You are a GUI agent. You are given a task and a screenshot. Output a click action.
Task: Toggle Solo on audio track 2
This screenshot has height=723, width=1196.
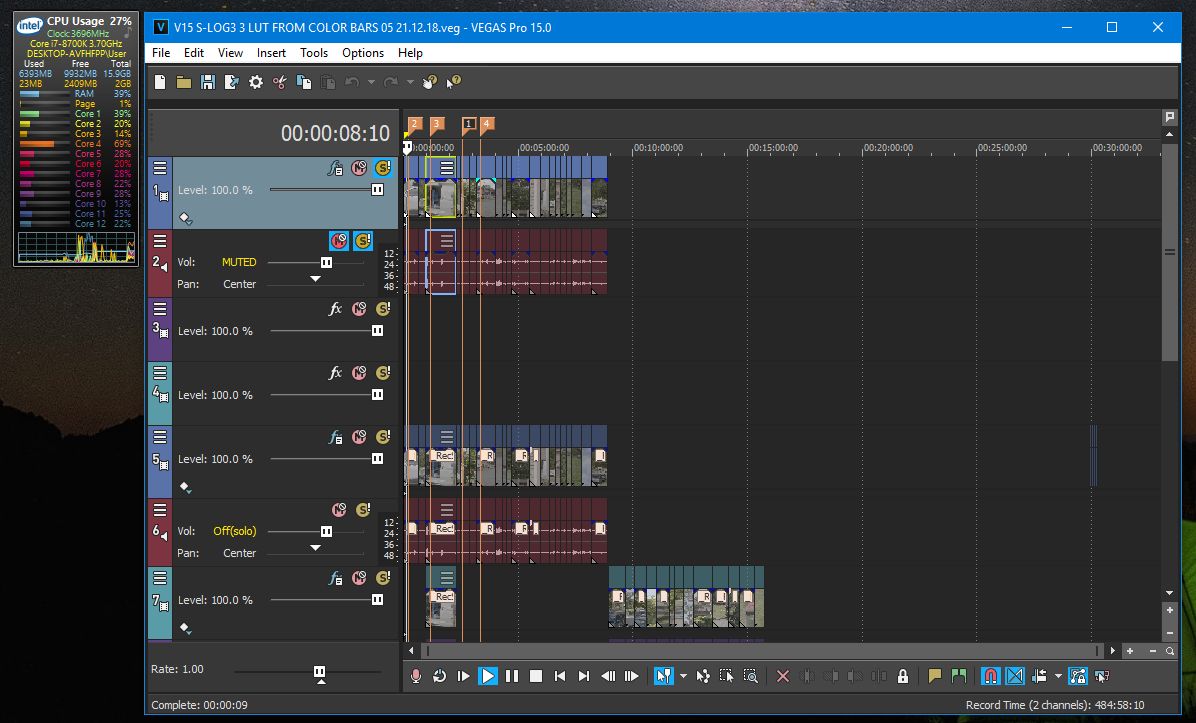pyautogui.click(x=363, y=241)
